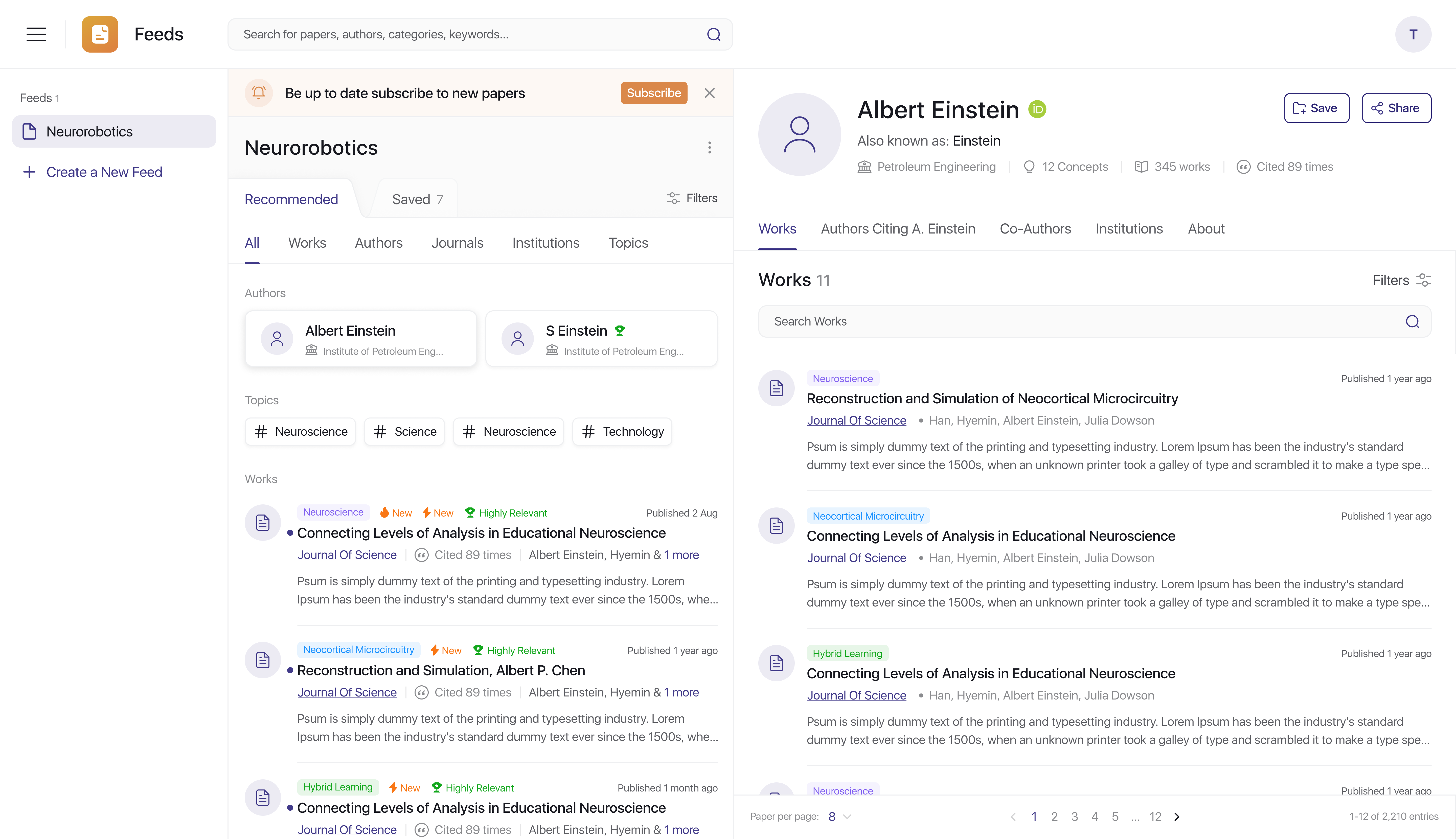Open Filters in the Neurorobotics feed
Screen dimensions: 1456x839
point(692,198)
